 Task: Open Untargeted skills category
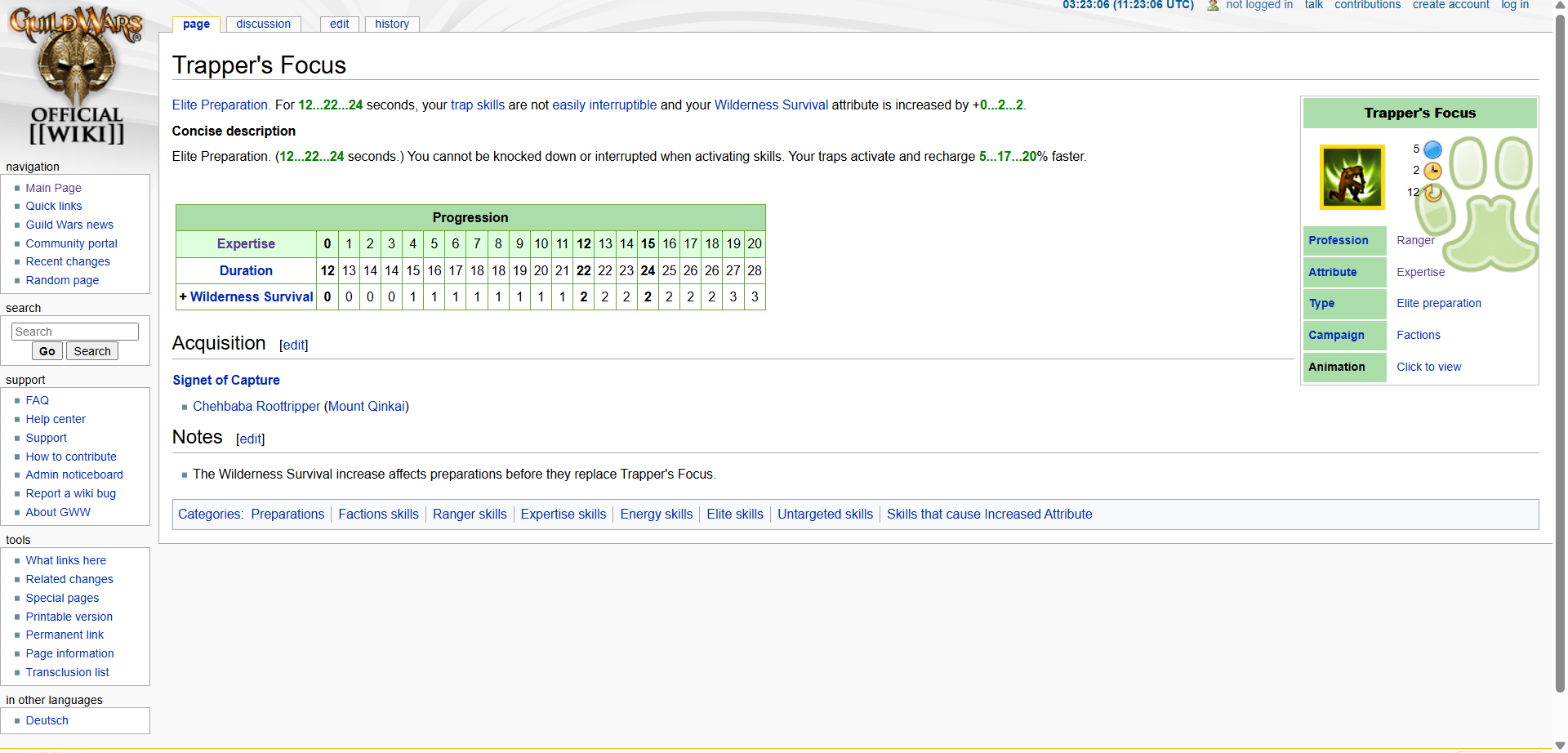click(x=825, y=514)
